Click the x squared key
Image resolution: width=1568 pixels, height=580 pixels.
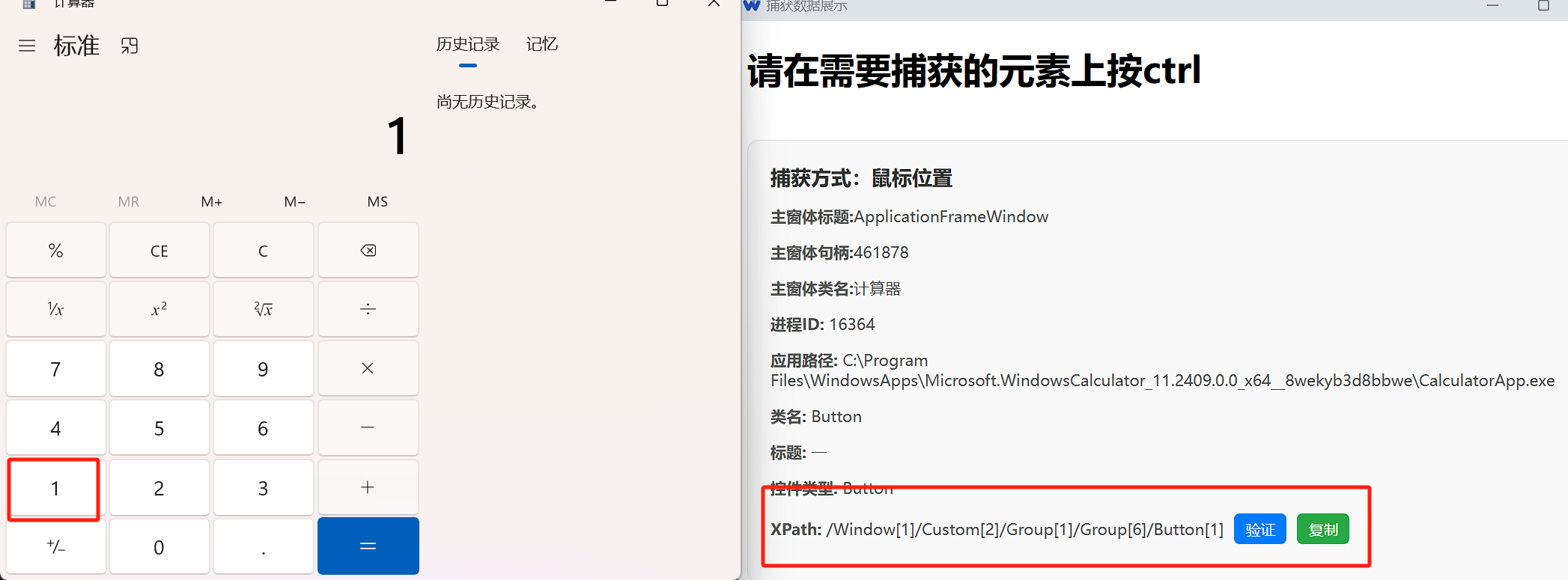pos(159,309)
